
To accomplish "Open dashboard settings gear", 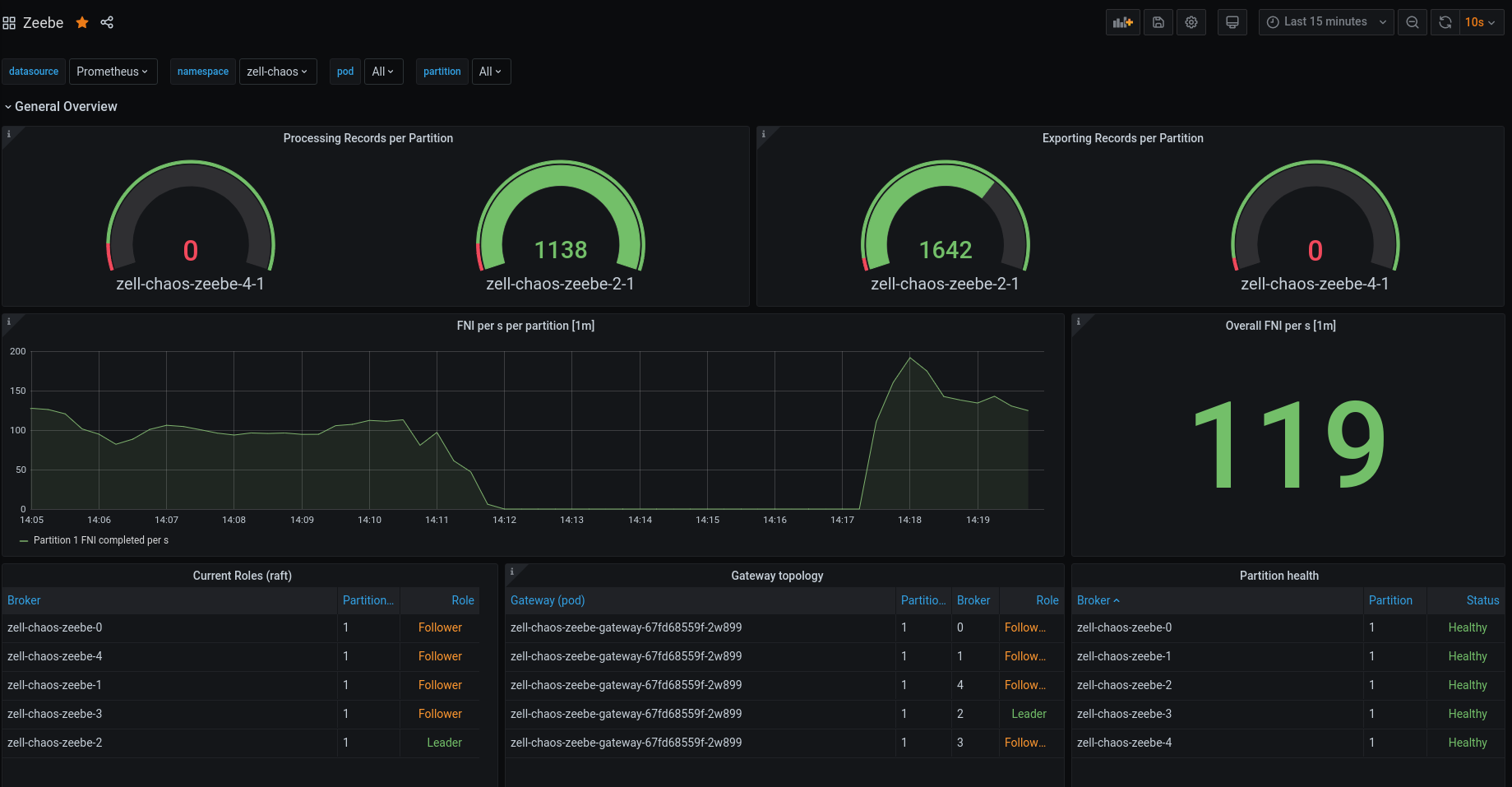I will coord(1191,22).
